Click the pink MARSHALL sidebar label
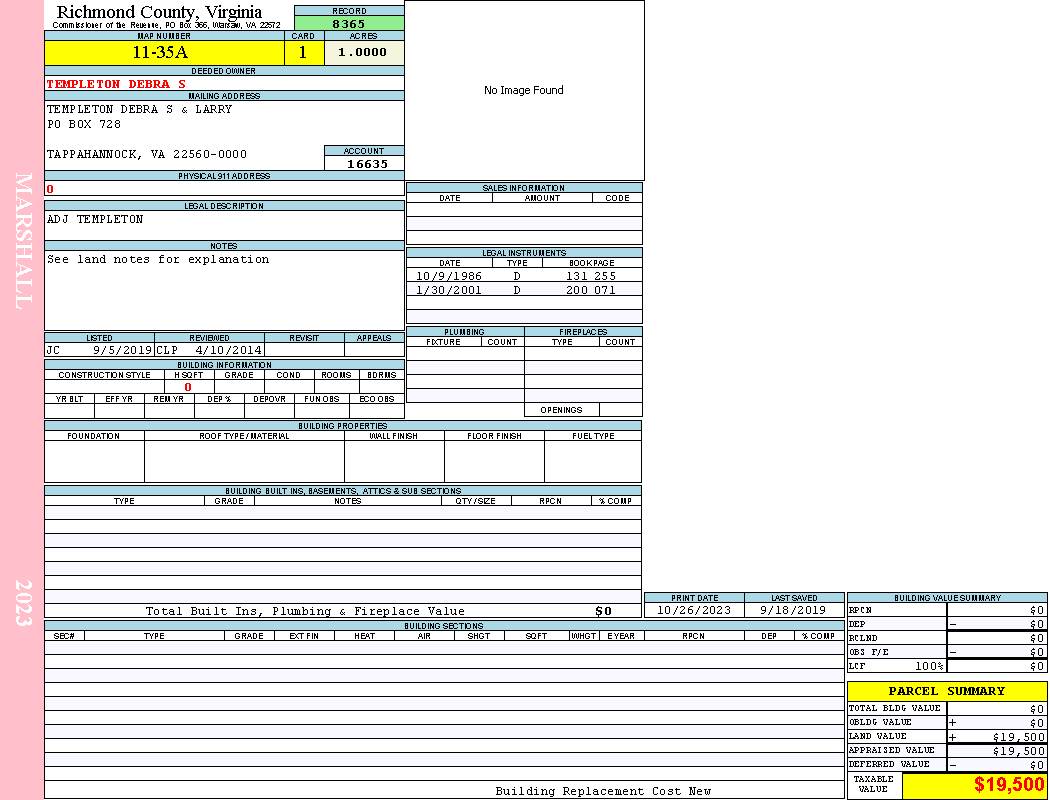 (x=22, y=240)
